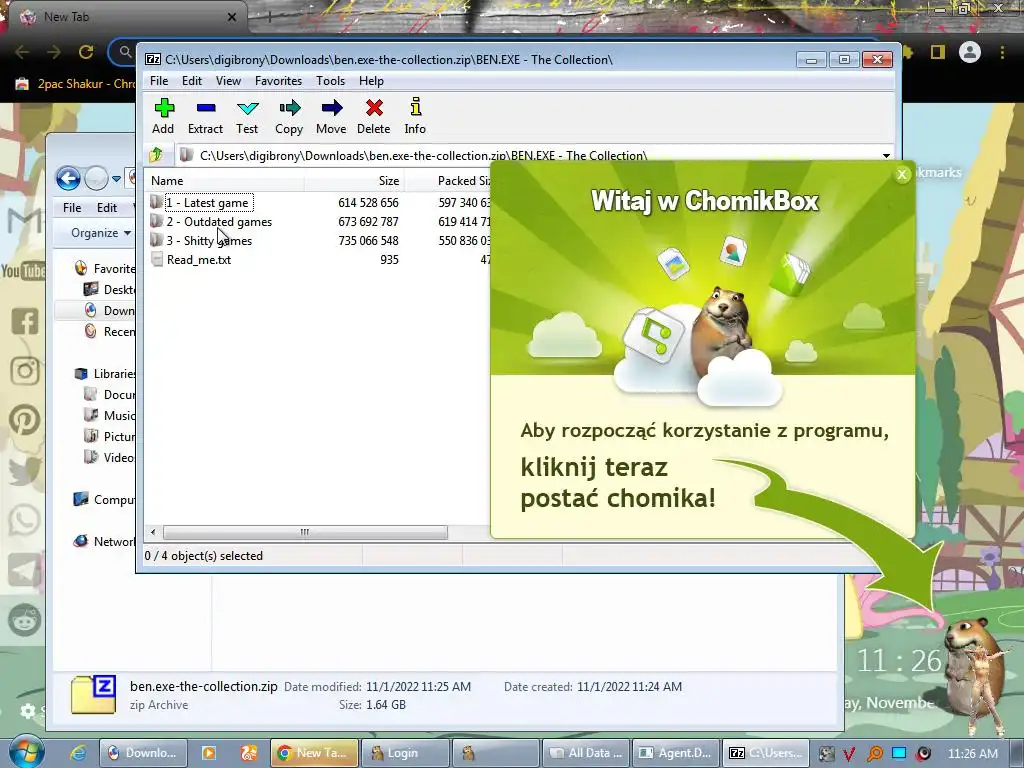Select the '1 - Latest game' folder
This screenshot has width=1024, height=768.
(x=207, y=202)
